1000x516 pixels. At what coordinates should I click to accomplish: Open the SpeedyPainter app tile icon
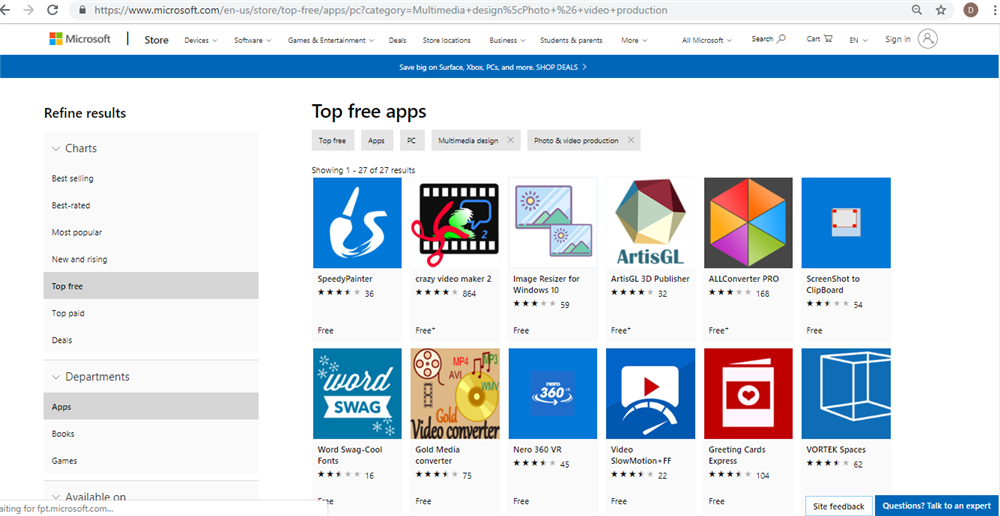tap(357, 223)
